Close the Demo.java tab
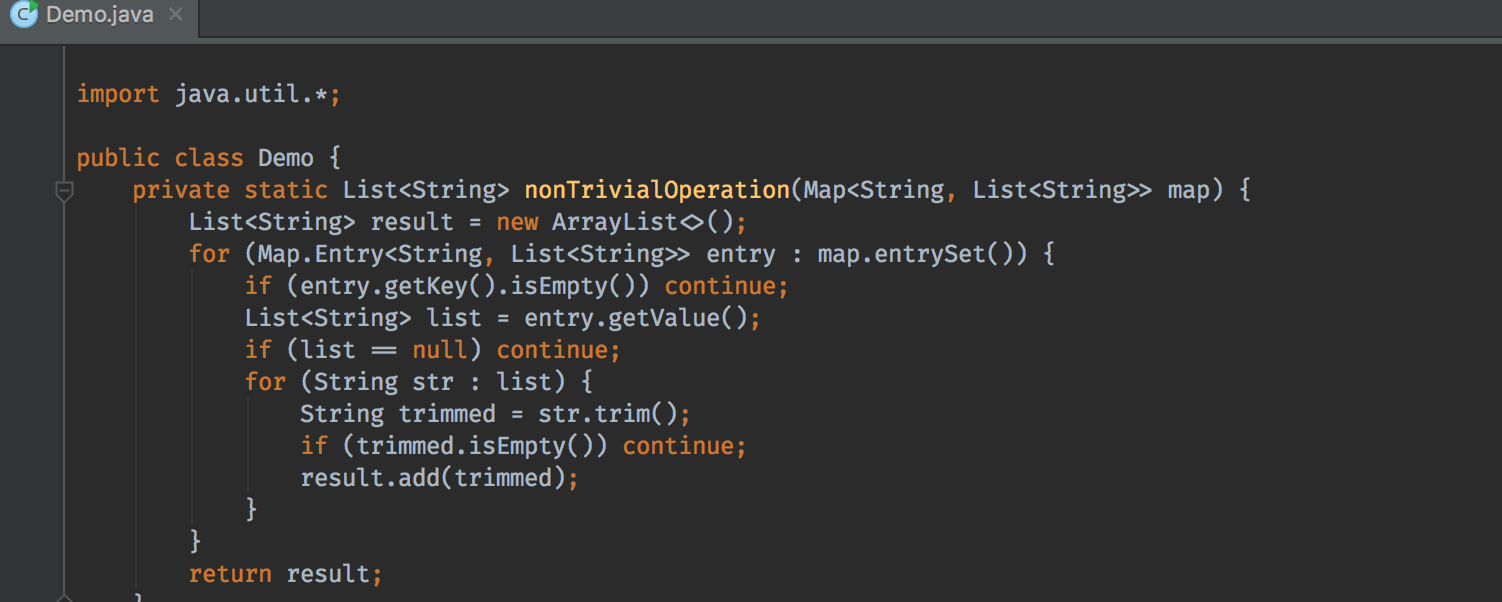Viewport: 1502px width, 602px height. coord(175,15)
